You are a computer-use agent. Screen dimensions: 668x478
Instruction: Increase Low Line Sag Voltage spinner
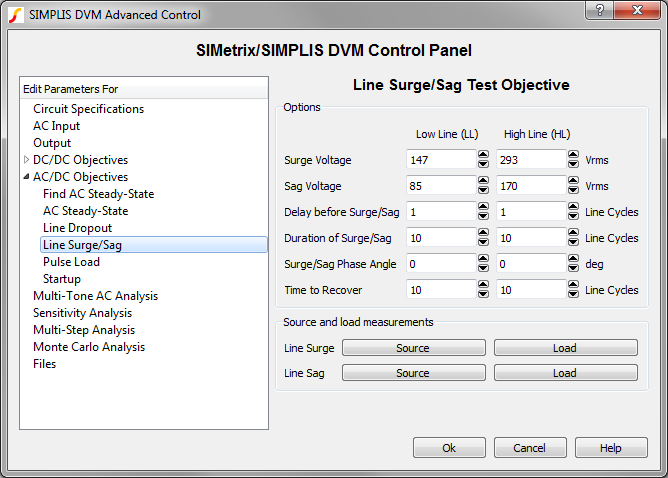[483, 181]
